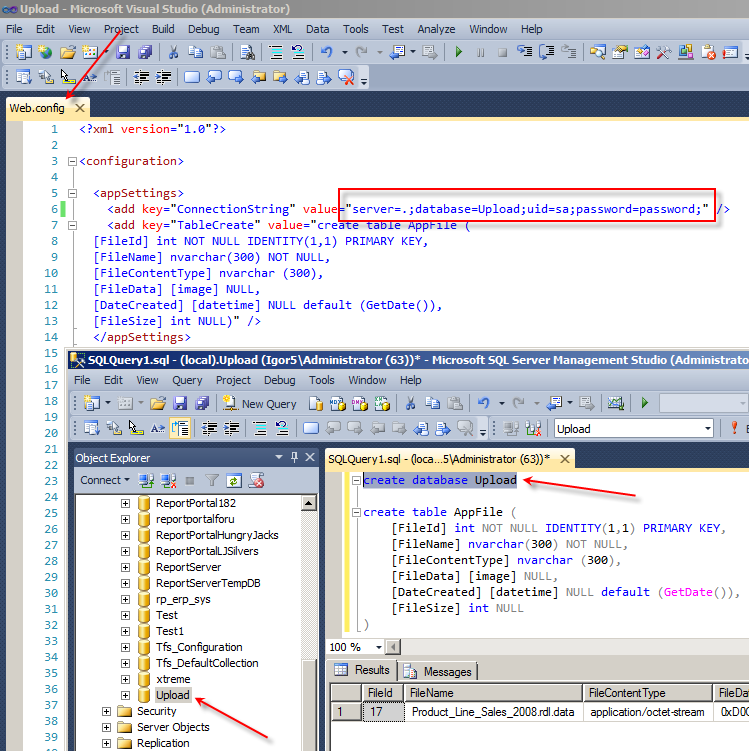The height and width of the screenshot is (751, 749).
Task: Click the application/octet-stream result cell
Action: point(647,712)
